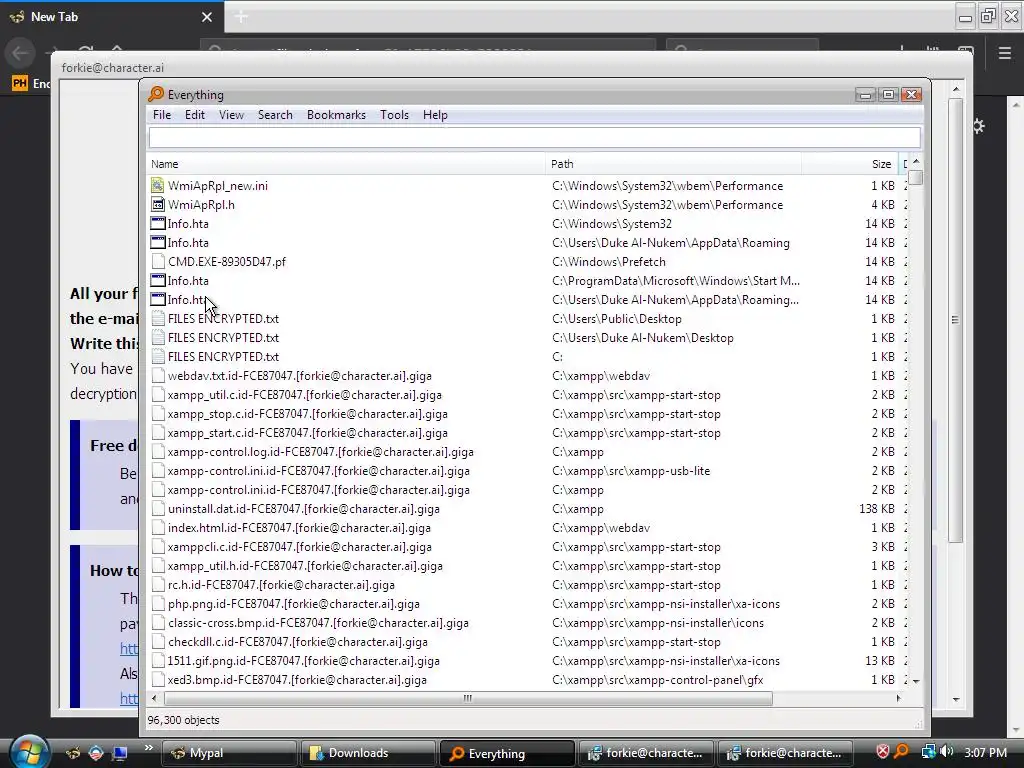Click the C:\Windows\Prefetch path cell
1024x768 pixels.
point(609,261)
